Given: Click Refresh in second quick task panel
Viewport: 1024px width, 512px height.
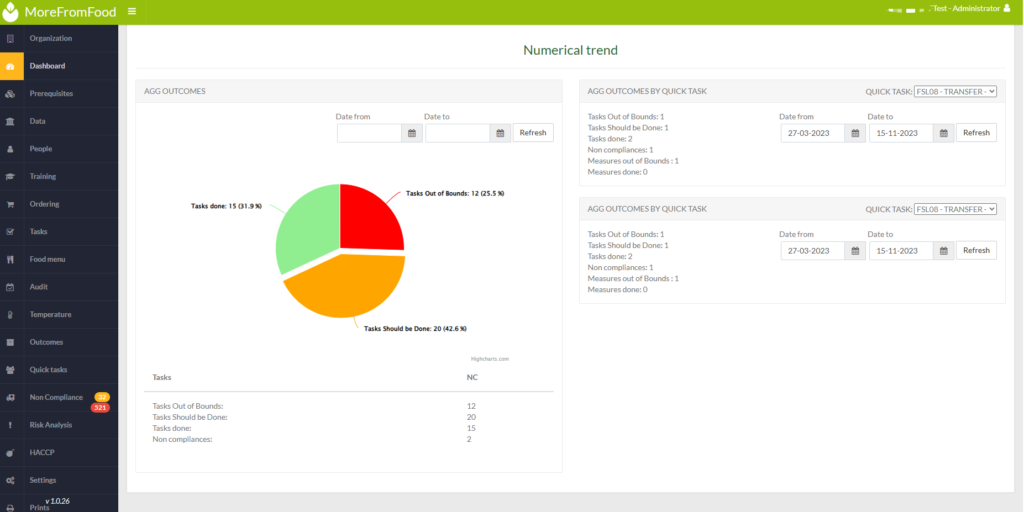Looking at the screenshot, I should (x=976, y=251).
